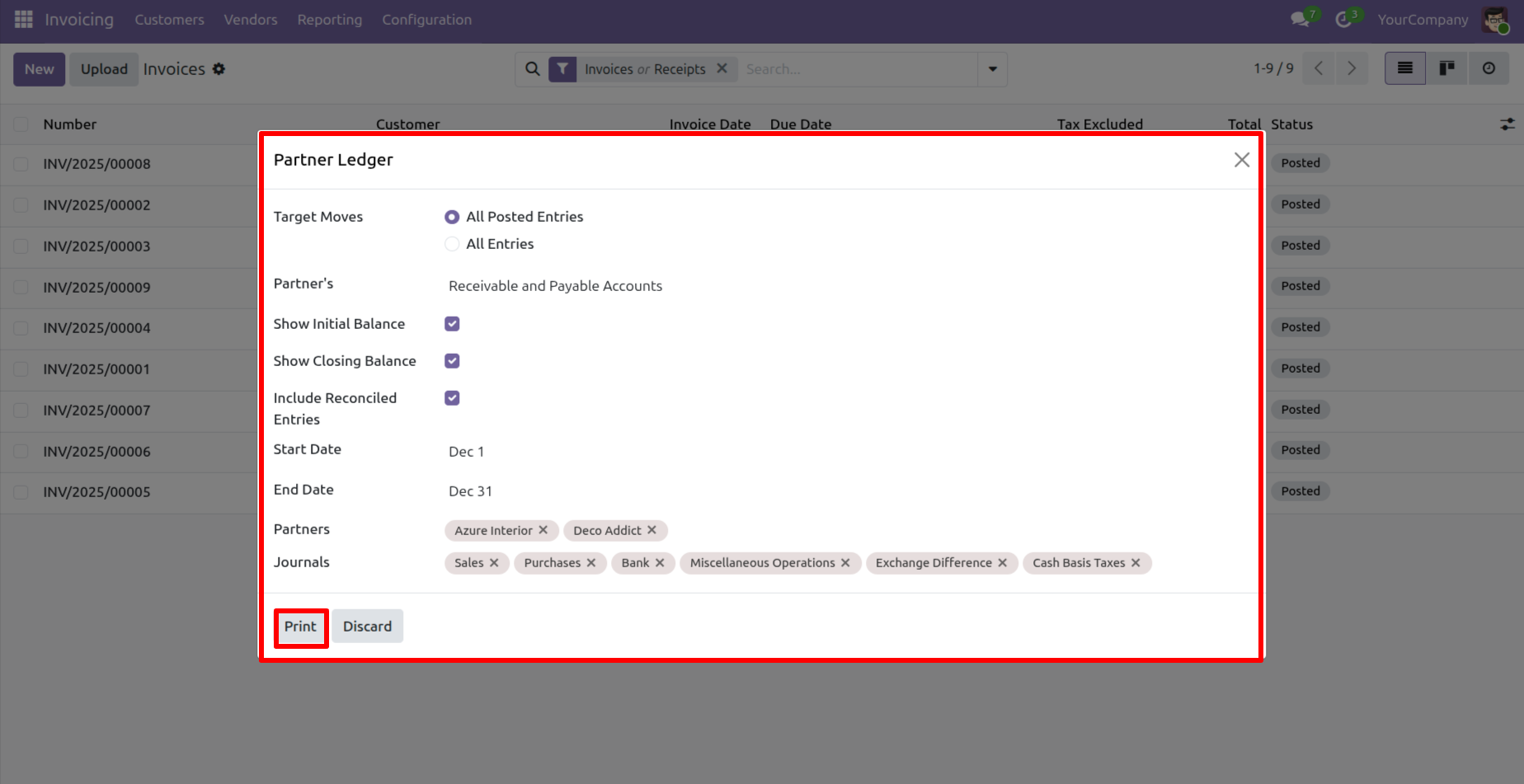The height and width of the screenshot is (784, 1524).
Task: Open the Start Date picker
Action: (845, 452)
